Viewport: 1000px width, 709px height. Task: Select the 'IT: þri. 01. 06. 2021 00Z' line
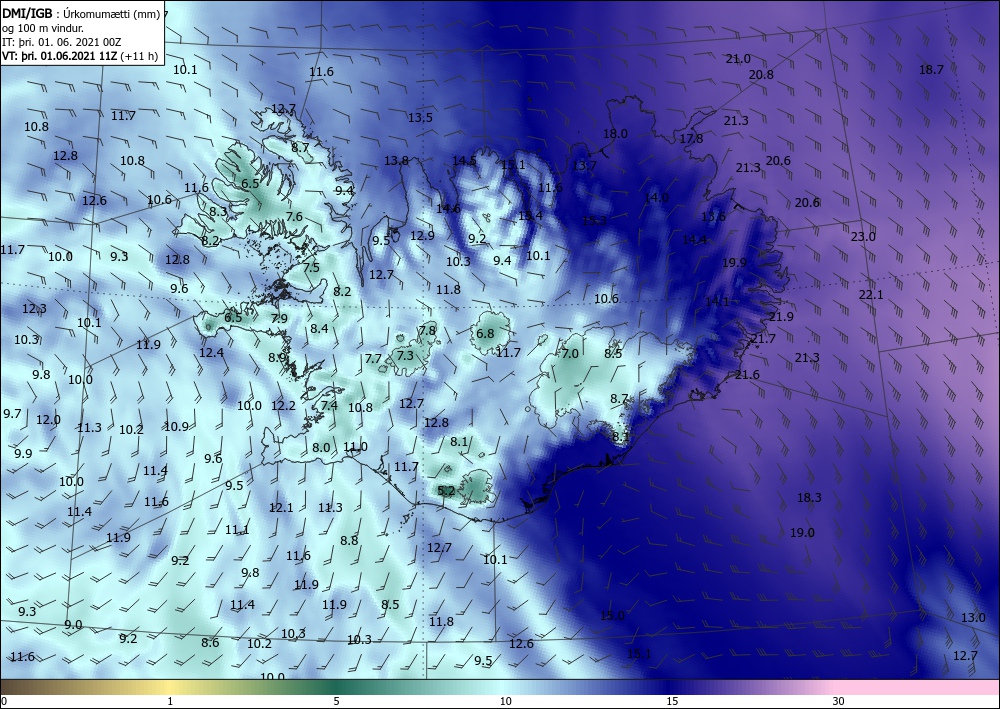tap(62, 42)
